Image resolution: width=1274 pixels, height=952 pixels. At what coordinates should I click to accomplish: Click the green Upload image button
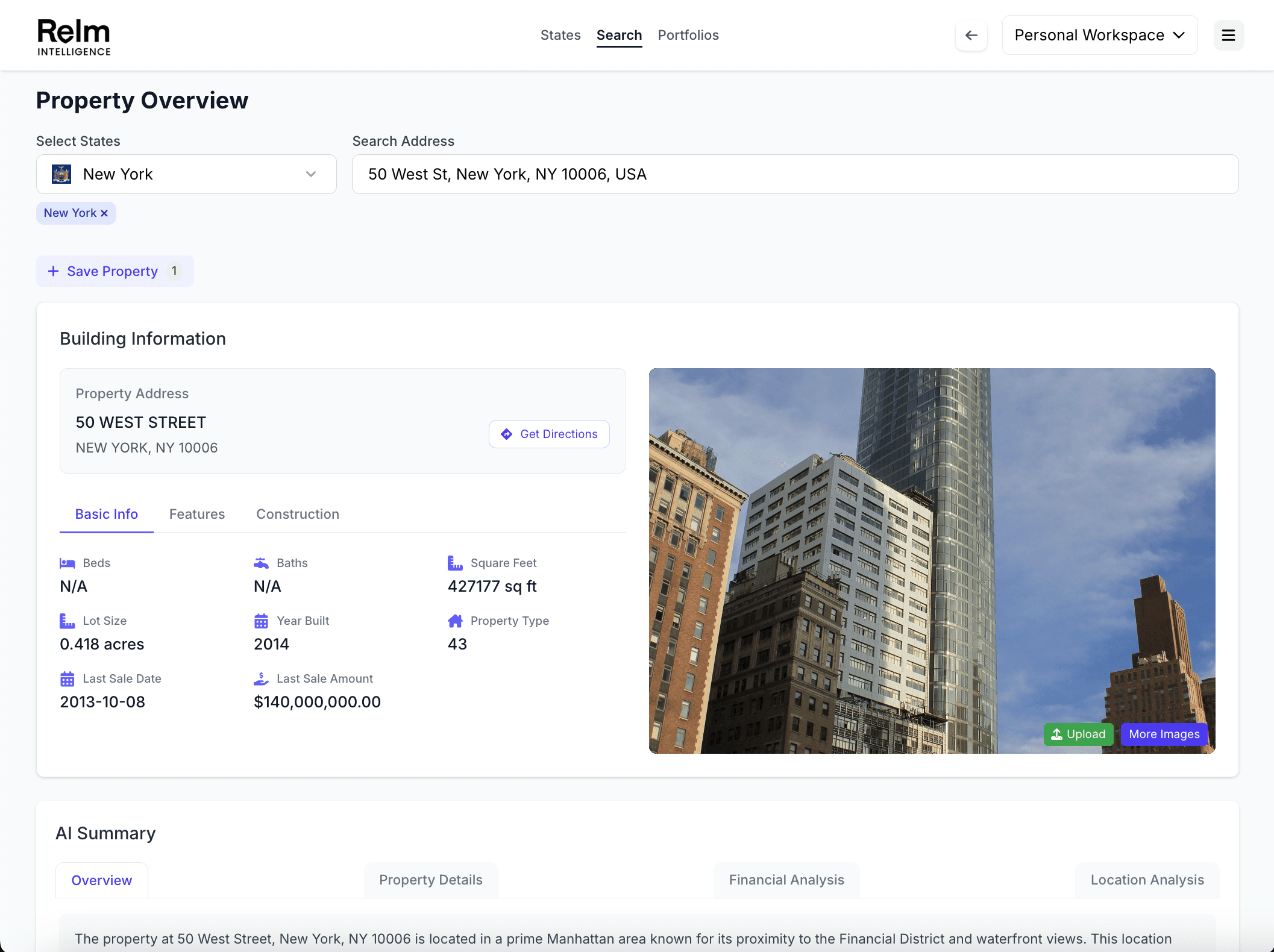point(1078,734)
